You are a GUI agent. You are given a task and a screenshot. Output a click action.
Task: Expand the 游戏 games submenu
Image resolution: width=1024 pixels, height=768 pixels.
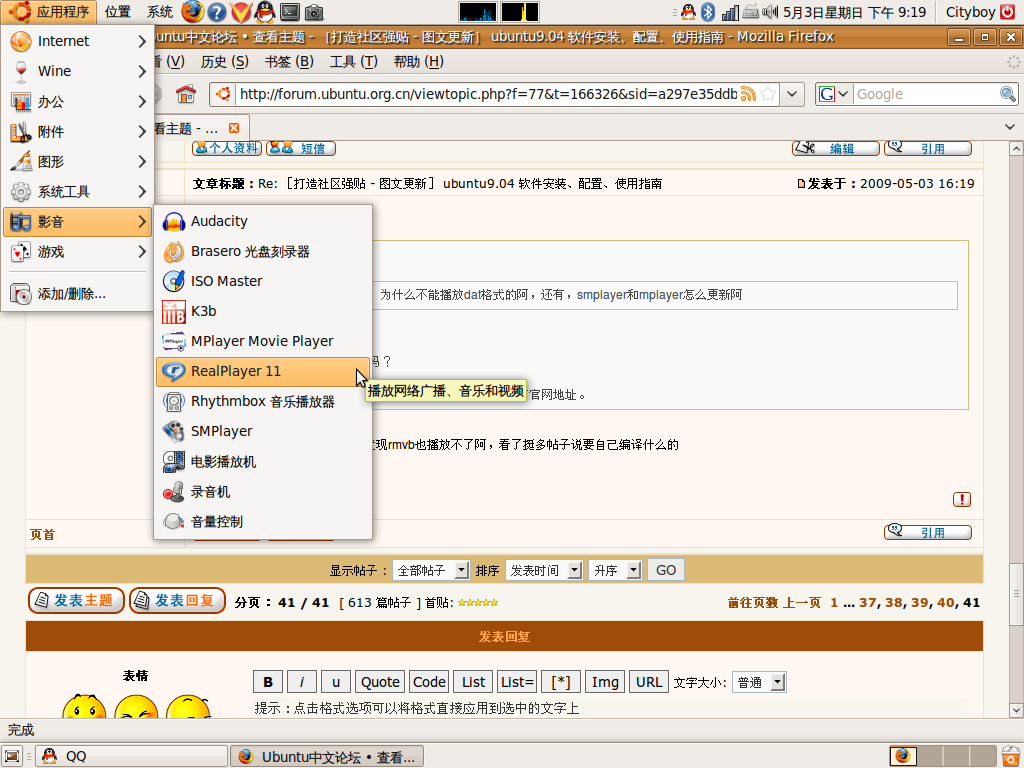[x=78, y=251]
